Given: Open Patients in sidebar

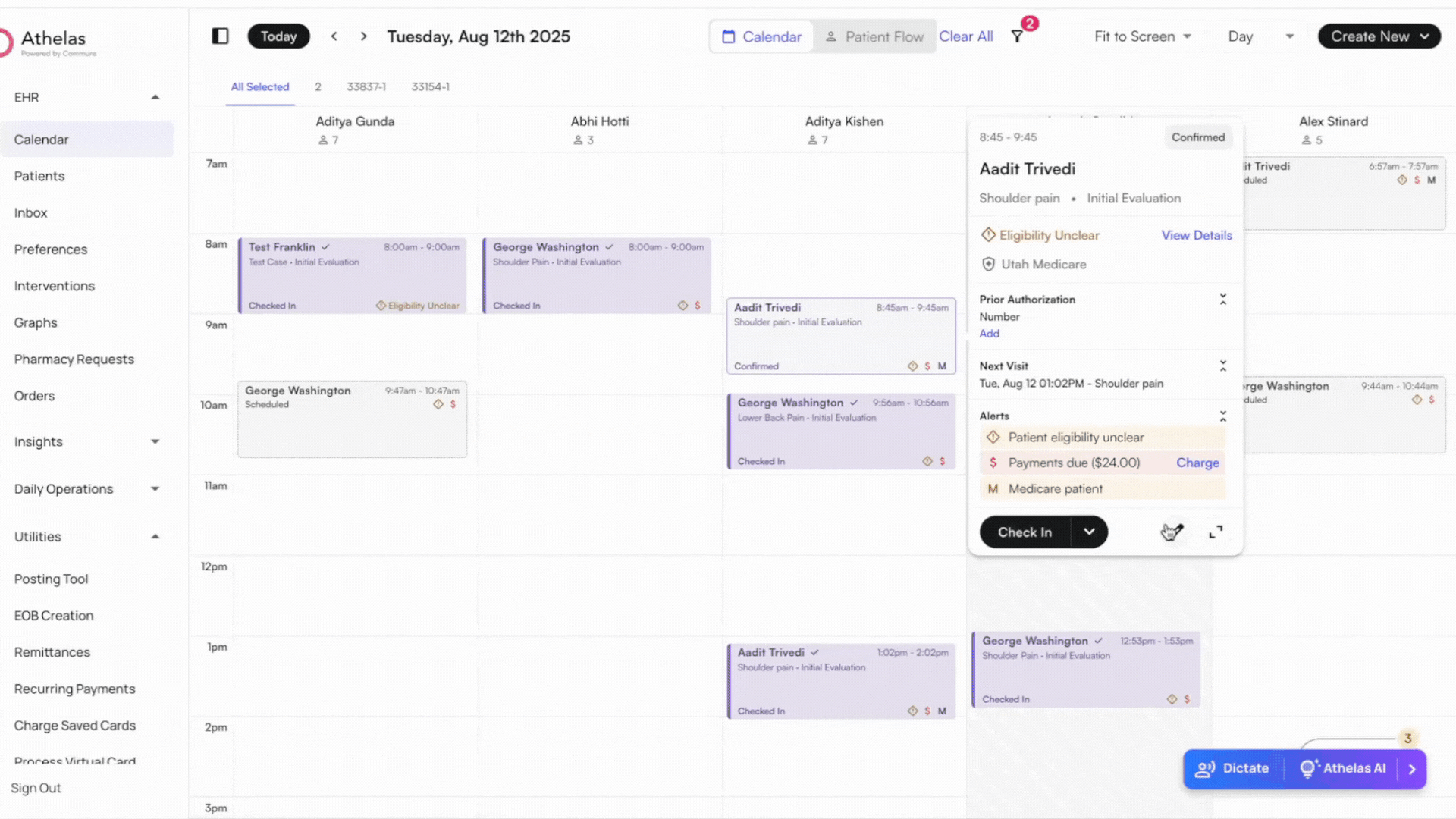Looking at the screenshot, I should (39, 176).
